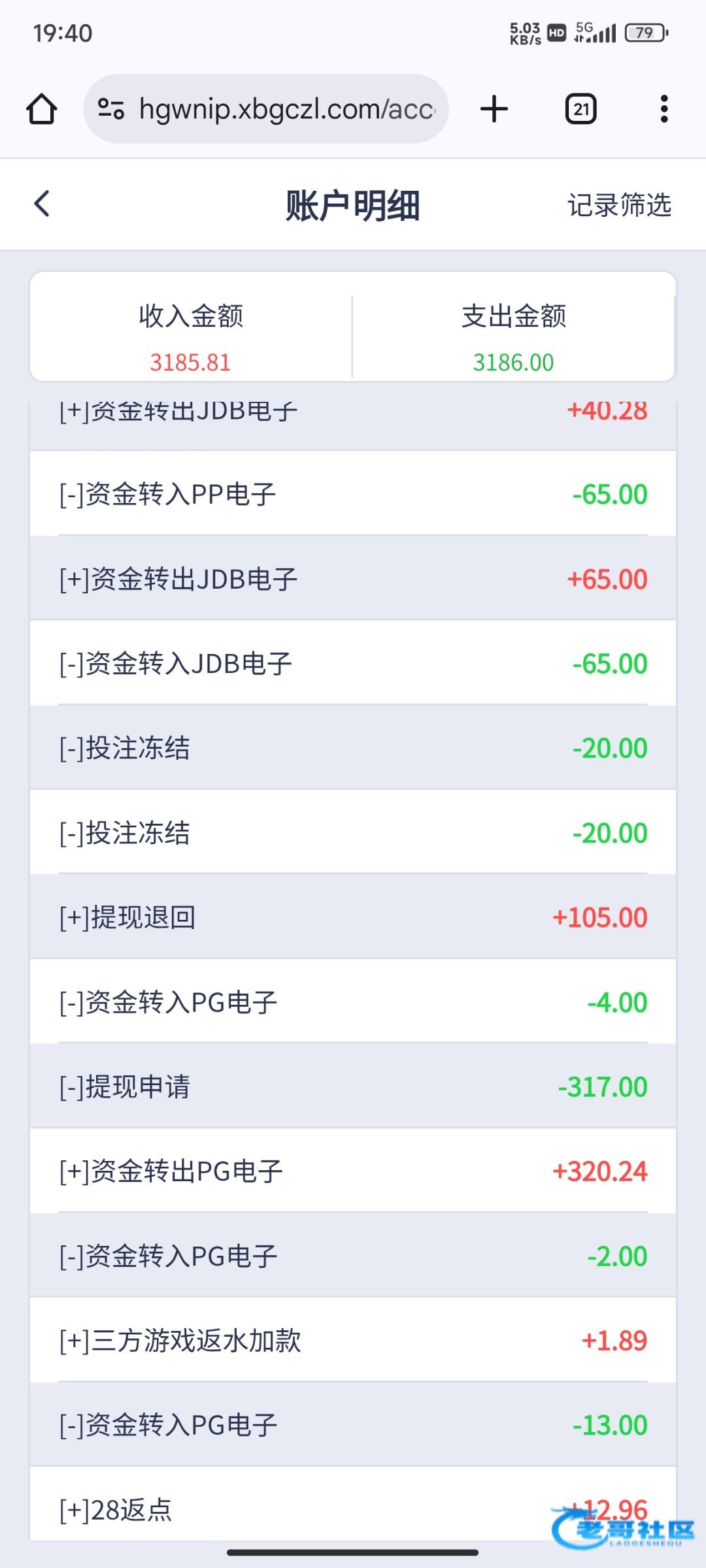Select the 收入金额 summary panel
This screenshot has width=706, height=1568.
[x=191, y=337]
